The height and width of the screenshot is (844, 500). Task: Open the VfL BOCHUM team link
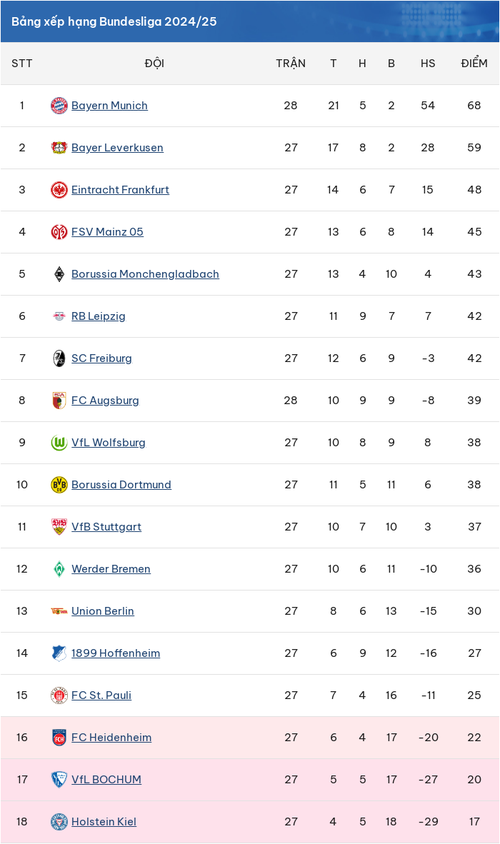(x=107, y=779)
